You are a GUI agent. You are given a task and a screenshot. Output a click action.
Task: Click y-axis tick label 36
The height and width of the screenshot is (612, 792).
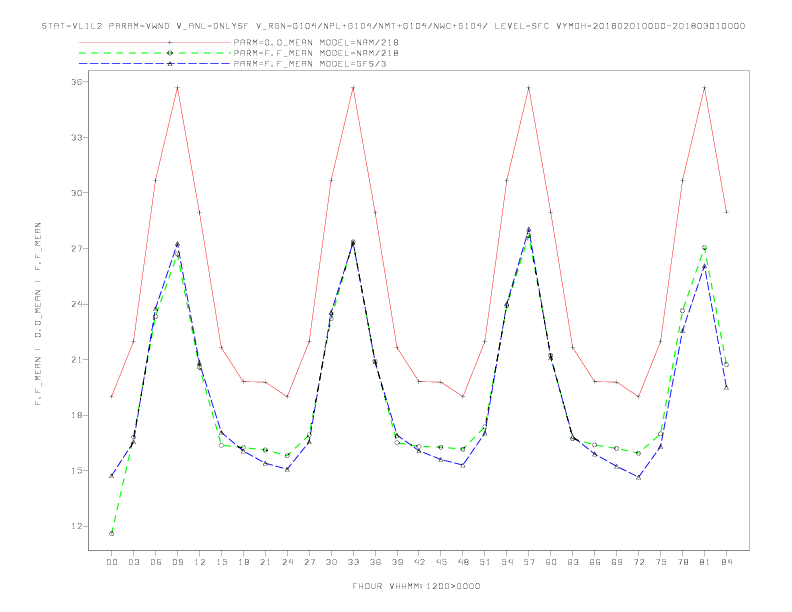76,82
